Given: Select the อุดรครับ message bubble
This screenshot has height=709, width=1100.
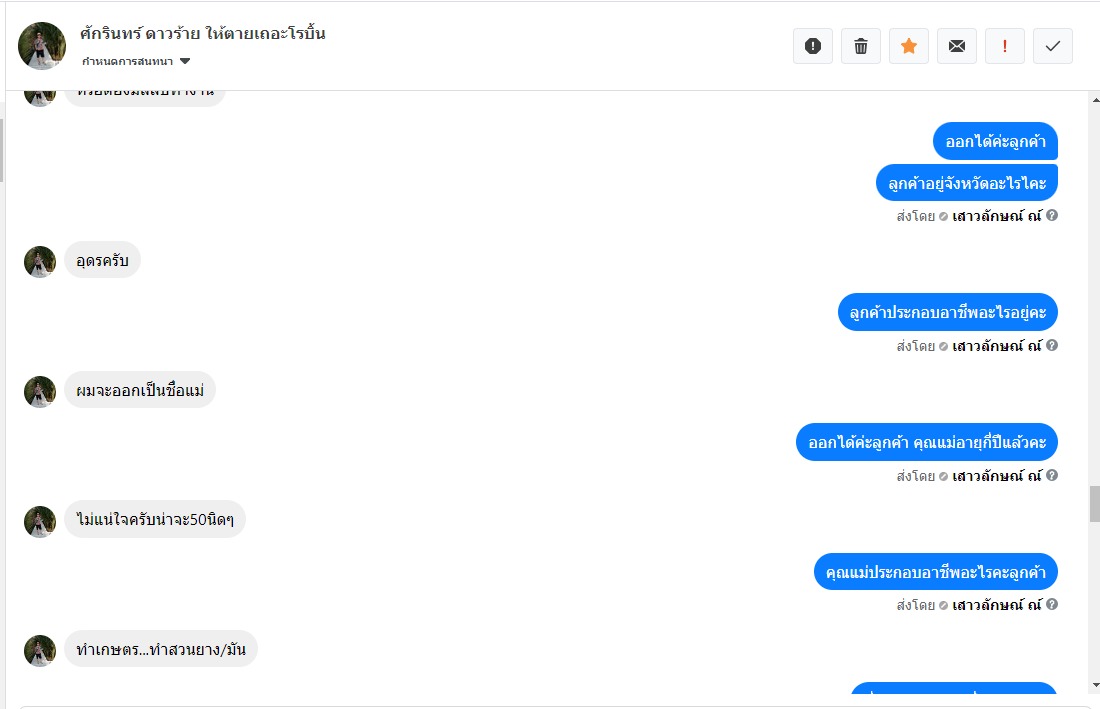Looking at the screenshot, I should [102, 260].
